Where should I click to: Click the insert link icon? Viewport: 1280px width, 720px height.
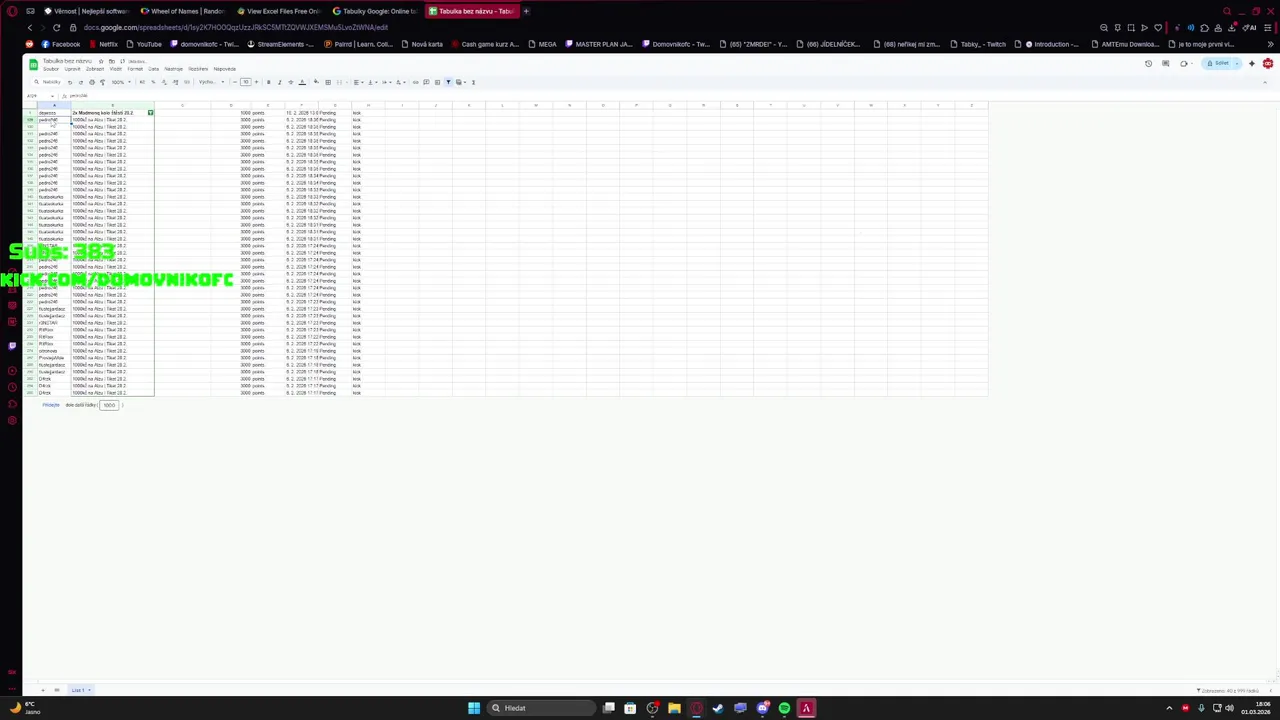pyautogui.click(x=415, y=82)
